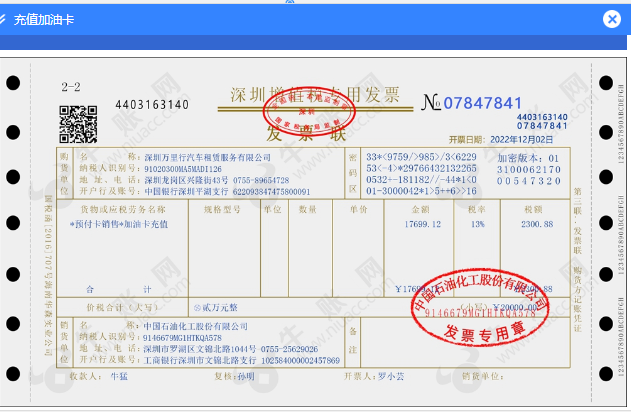Click seller tax ID 9146679MG1HTKQA578 in seller box
Viewport: 631px width, 412px height.
click(x=182, y=338)
